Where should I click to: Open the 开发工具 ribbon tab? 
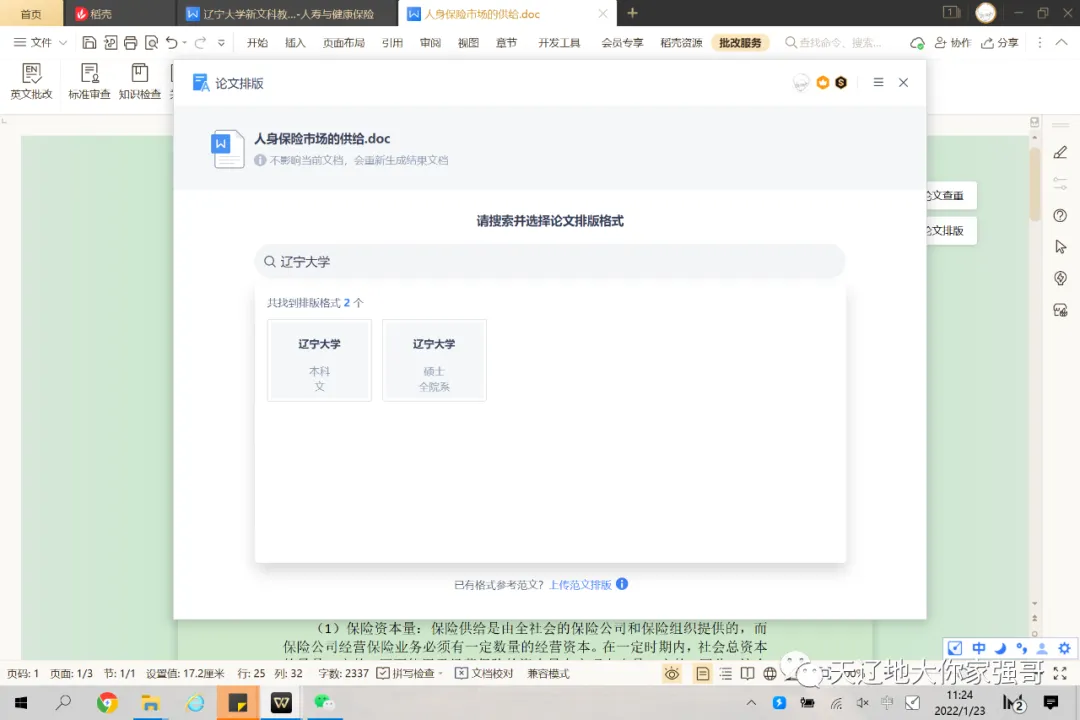coord(559,43)
